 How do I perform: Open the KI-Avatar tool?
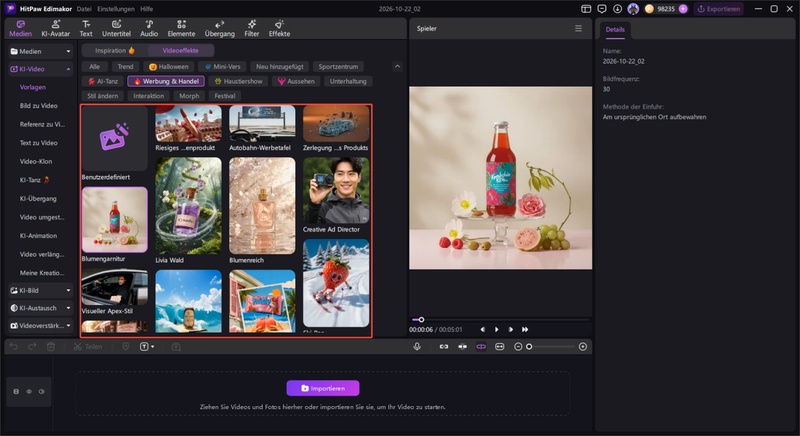pos(56,29)
